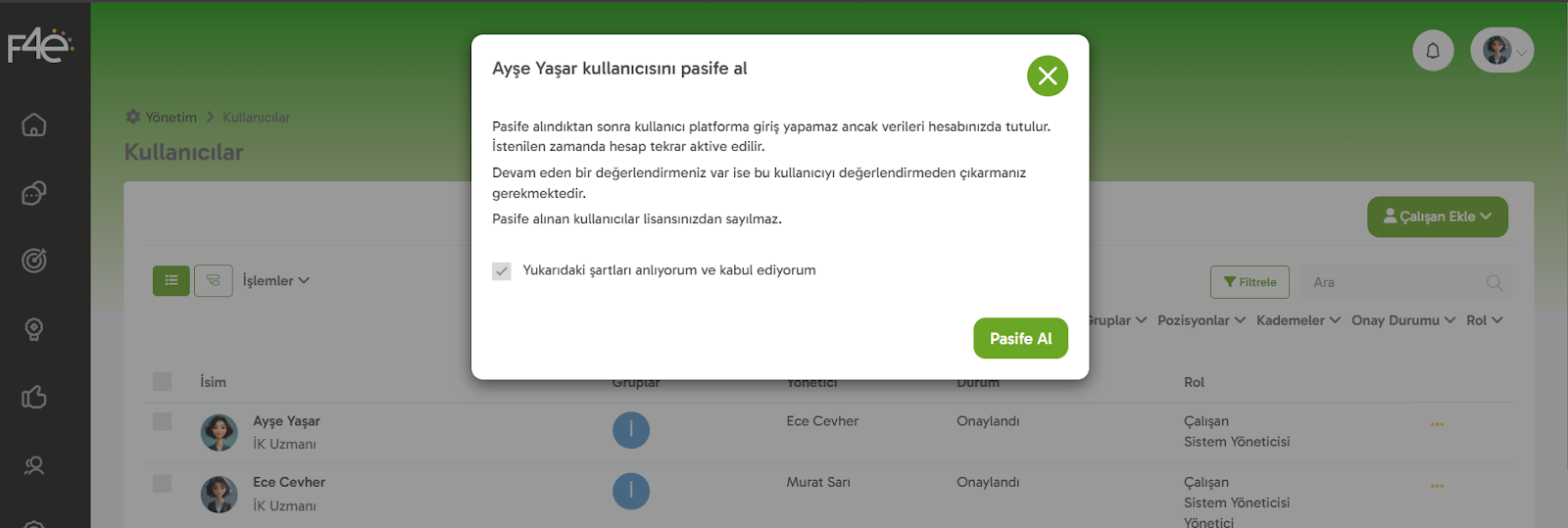
Task: Click the Filtrele button
Action: (x=1249, y=282)
